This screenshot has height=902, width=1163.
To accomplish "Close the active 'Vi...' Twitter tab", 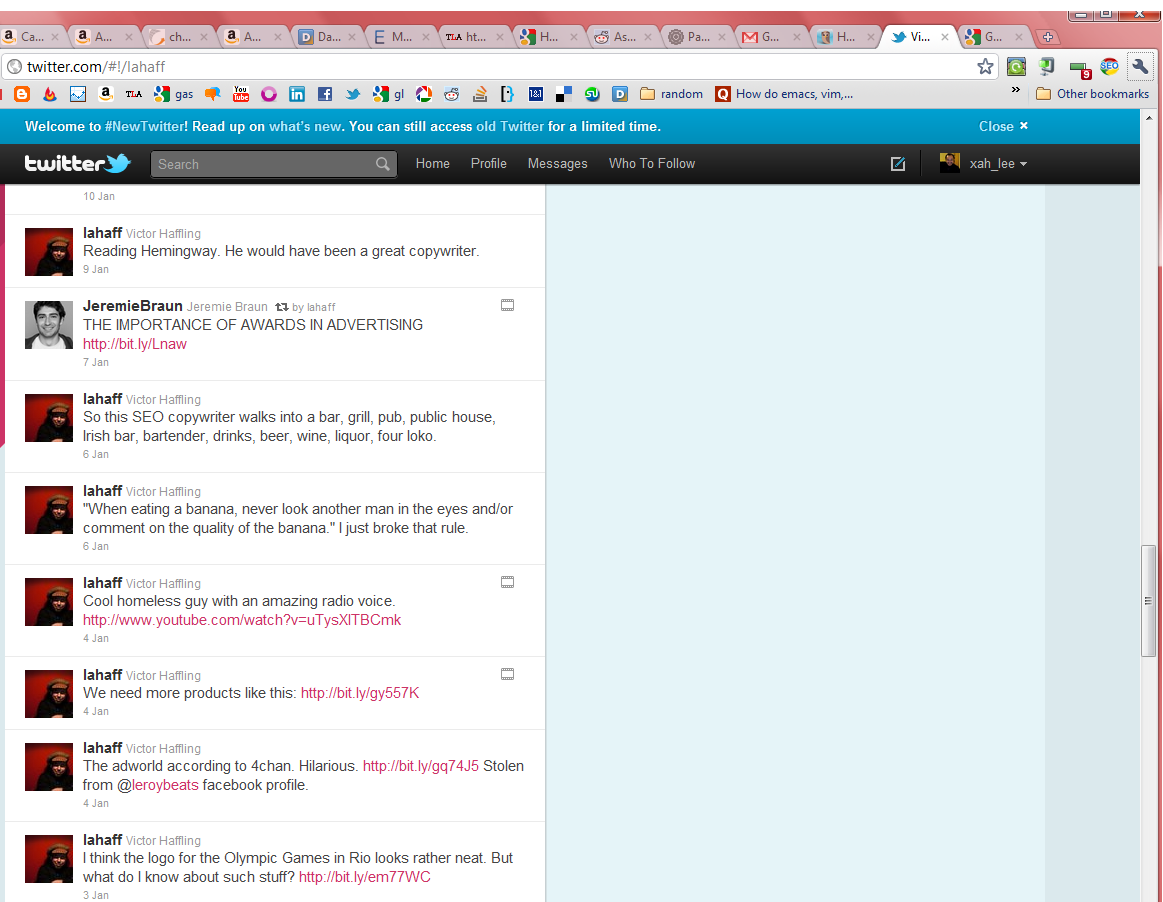I will [944, 37].
